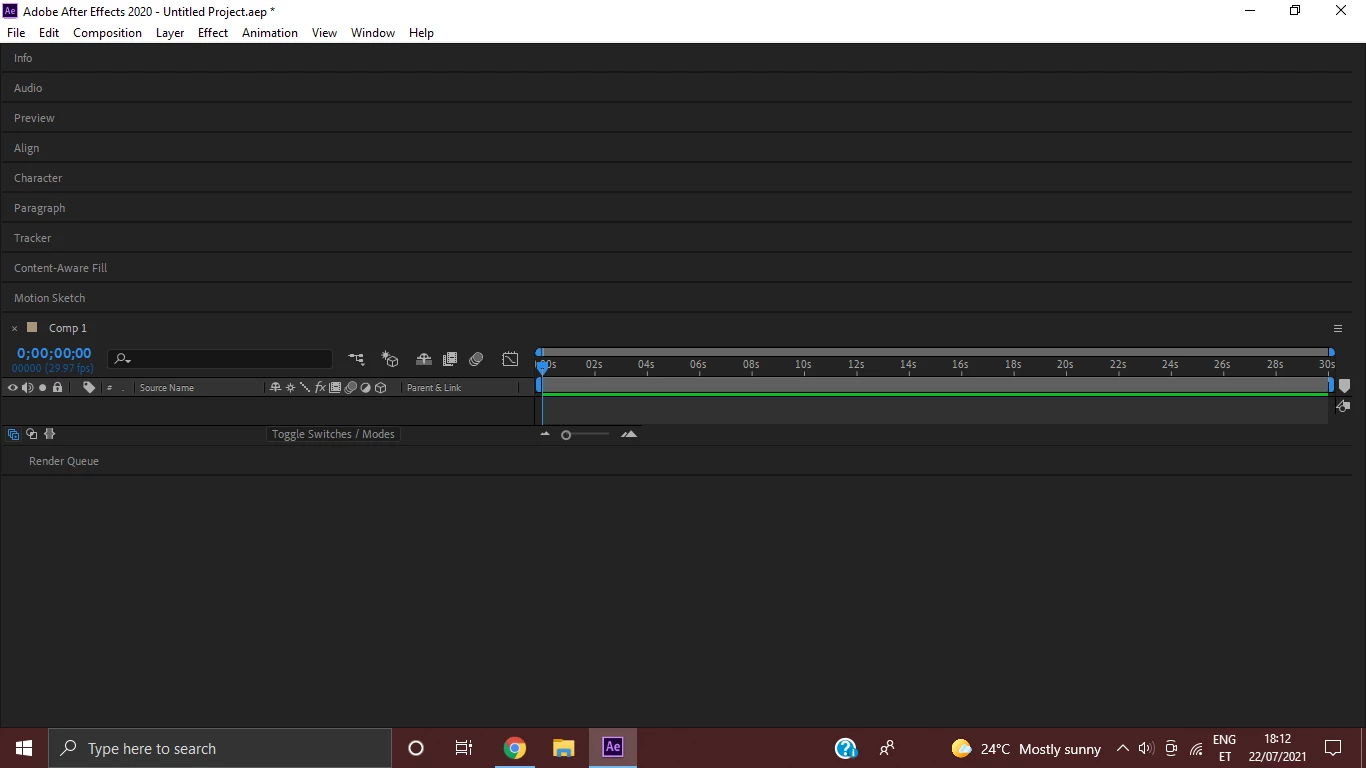Viewport: 1366px width, 768px height.
Task: Click the timeline zoom slider handle
Action: click(566, 434)
